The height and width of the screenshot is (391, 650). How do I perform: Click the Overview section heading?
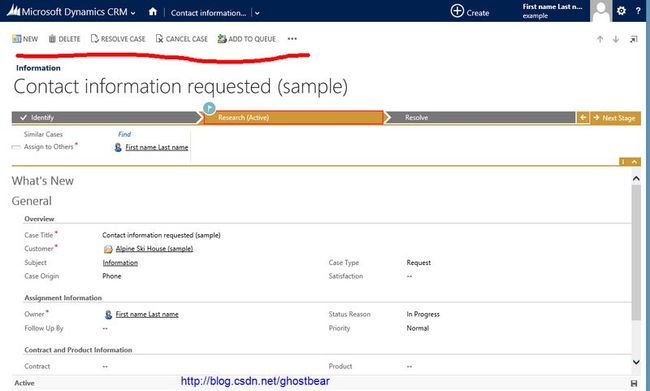coord(39,219)
